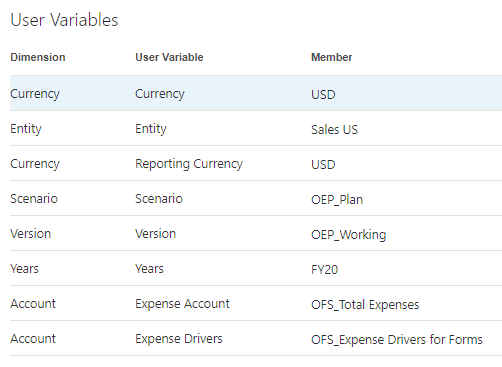Click the Entity dimension cell
The image size is (502, 367).
pyautogui.click(x=26, y=129)
